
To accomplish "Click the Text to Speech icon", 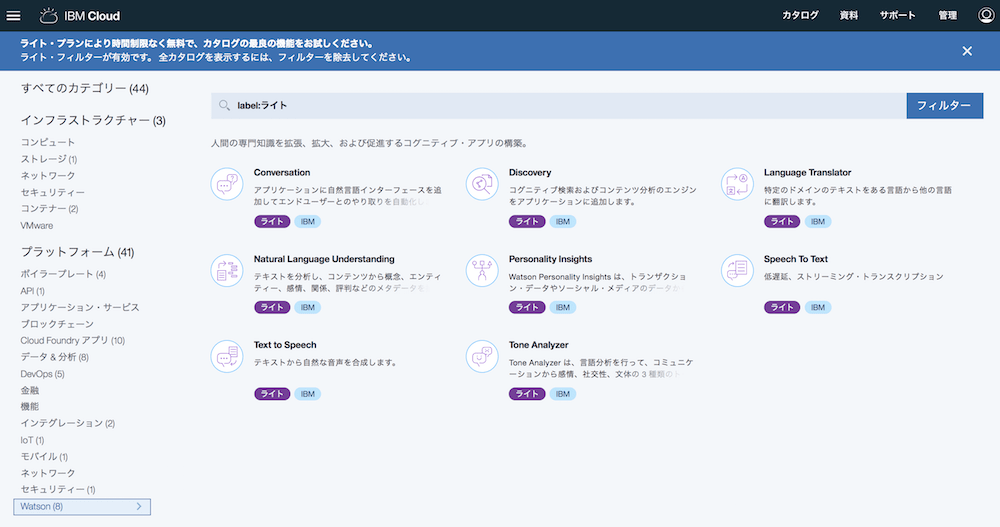I will (227, 356).
